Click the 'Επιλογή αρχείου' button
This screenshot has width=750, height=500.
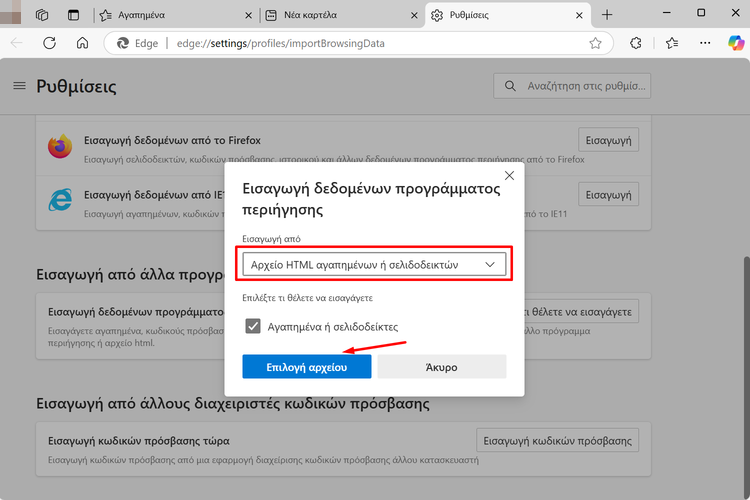coord(307,367)
